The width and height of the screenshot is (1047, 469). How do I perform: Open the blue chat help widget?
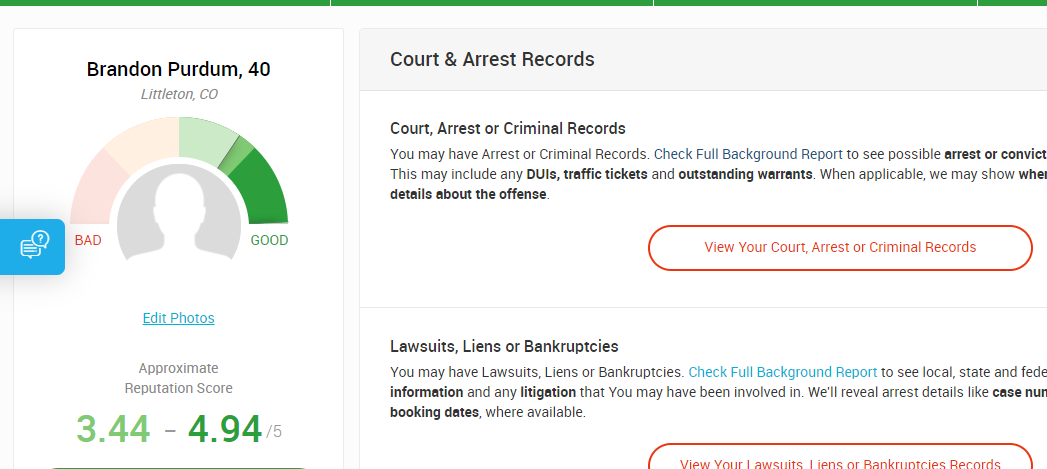[x=34, y=246]
